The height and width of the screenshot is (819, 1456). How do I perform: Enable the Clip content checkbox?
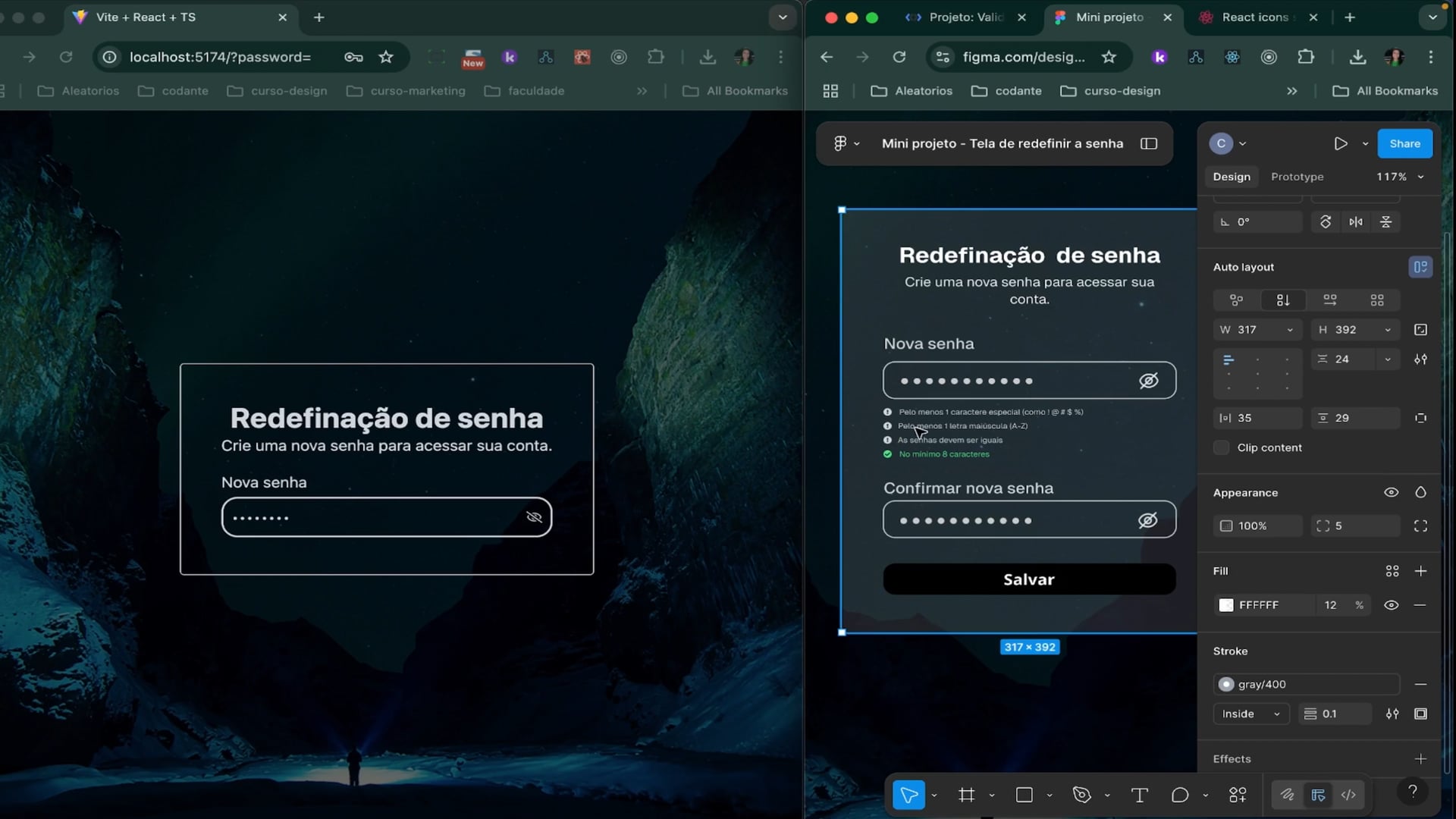(1221, 447)
